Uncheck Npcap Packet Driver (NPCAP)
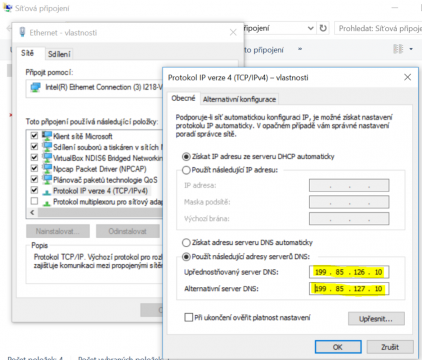422x360 pixels. 34,168
